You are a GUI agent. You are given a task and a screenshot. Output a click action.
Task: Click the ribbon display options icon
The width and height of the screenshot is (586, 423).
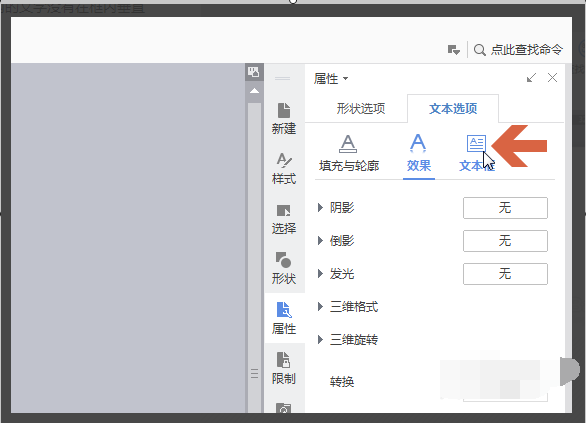(x=454, y=50)
